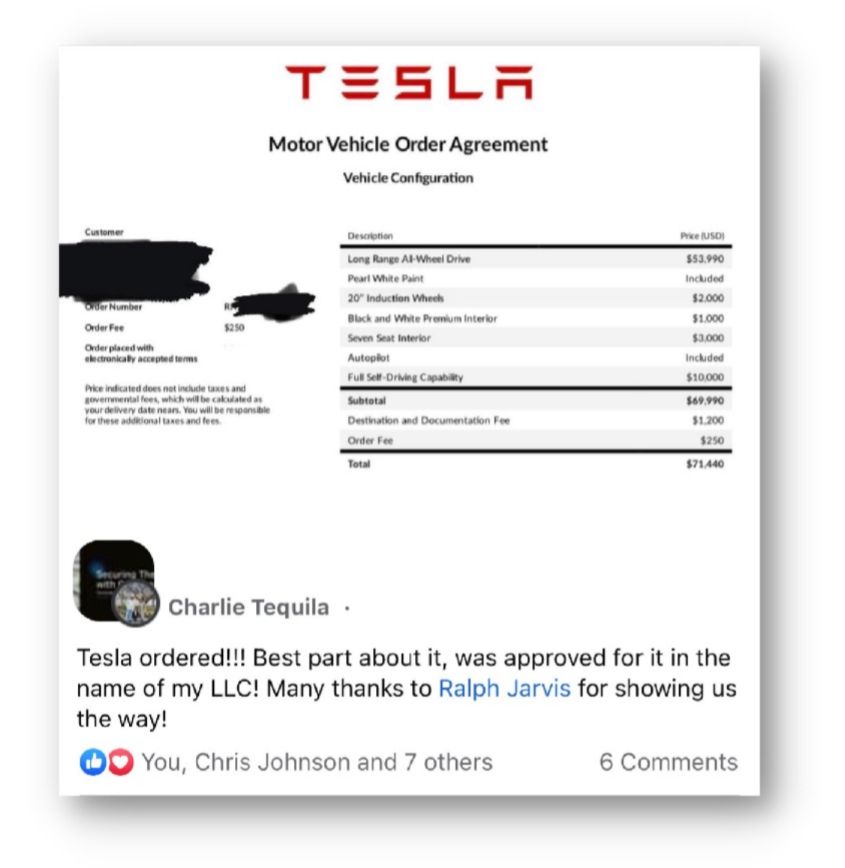Viewport: 845px width, 868px height.
Task: Click the red Tesla logo
Action: pos(408,83)
